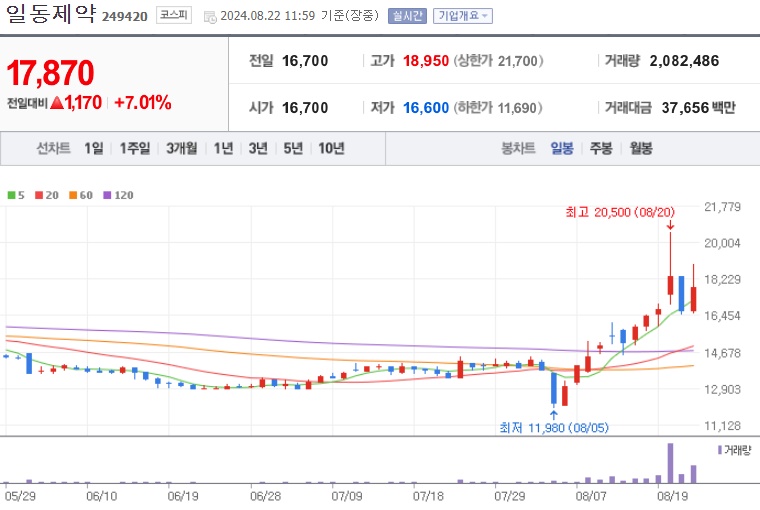Image resolution: width=760 pixels, height=510 pixels.
Task: Open the 기업개요 dropdown
Action: click(x=463, y=16)
